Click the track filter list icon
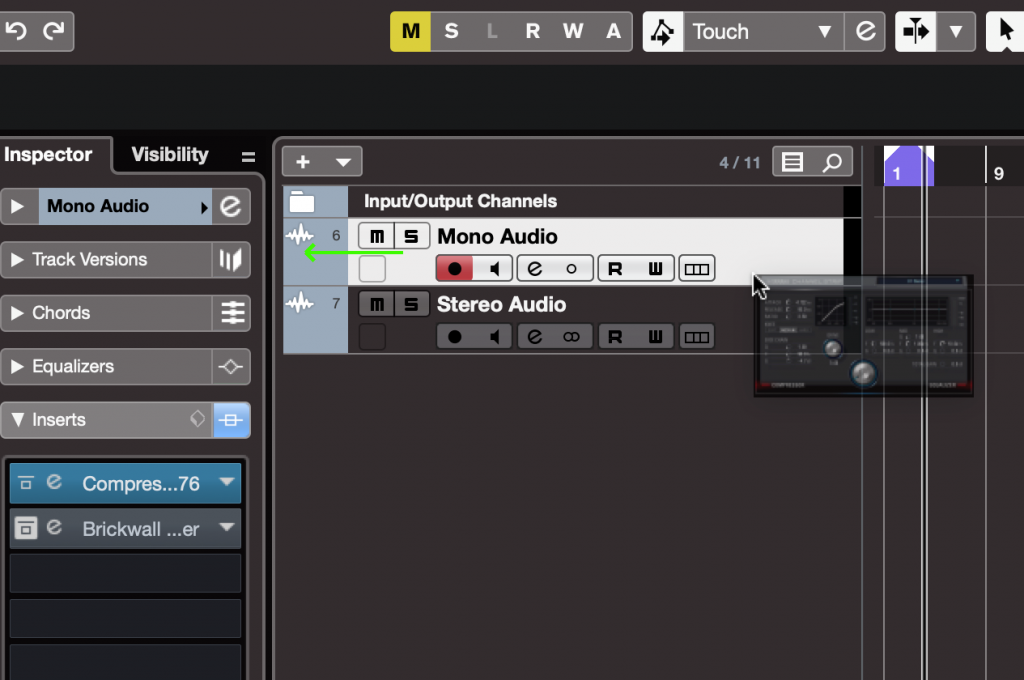 click(791, 161)
